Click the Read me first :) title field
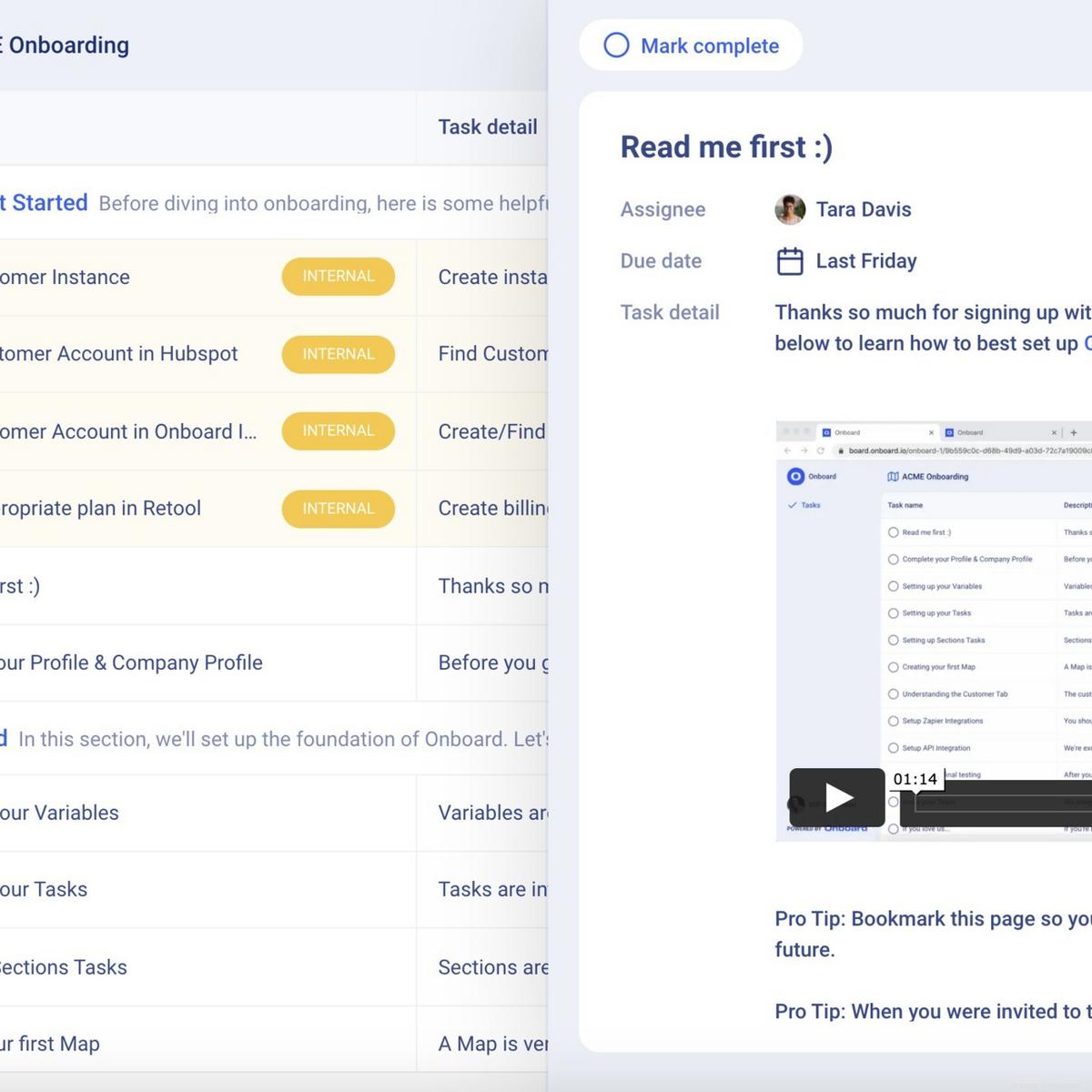The image size is (1092, 1092). [x=726, y=147]
